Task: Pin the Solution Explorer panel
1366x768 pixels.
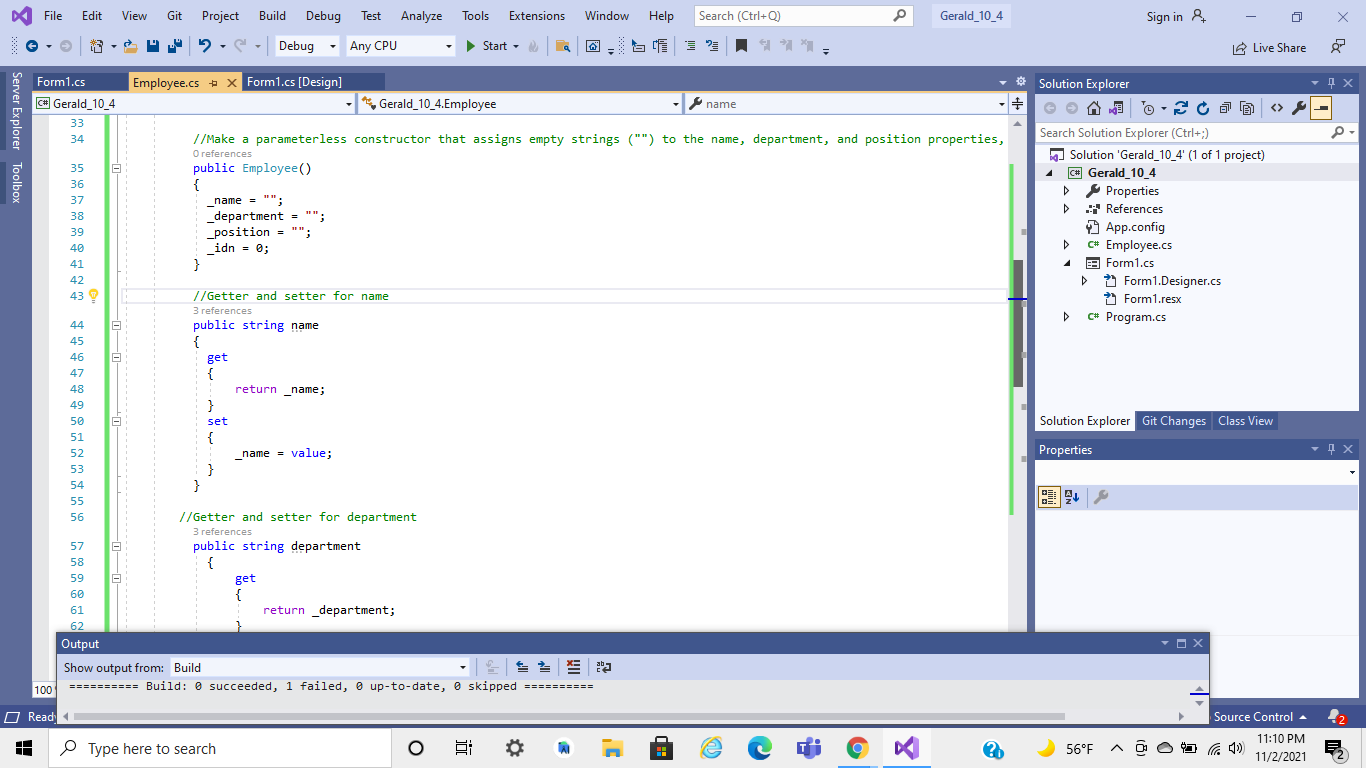Action: click(x=1331, y=83)
